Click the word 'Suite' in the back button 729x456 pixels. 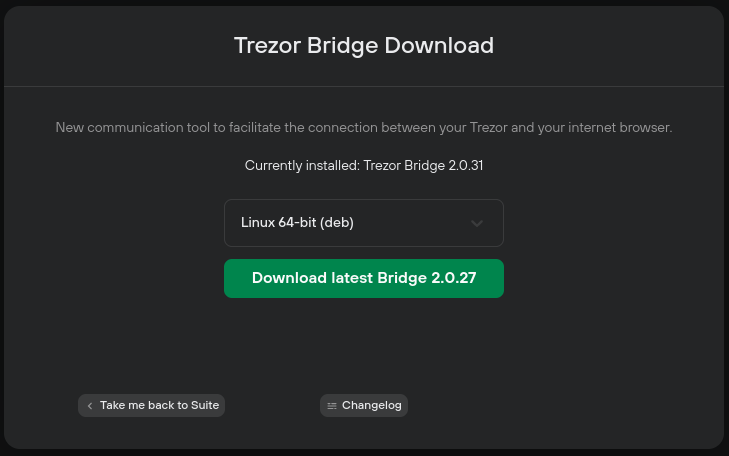[x=205, y=405]
